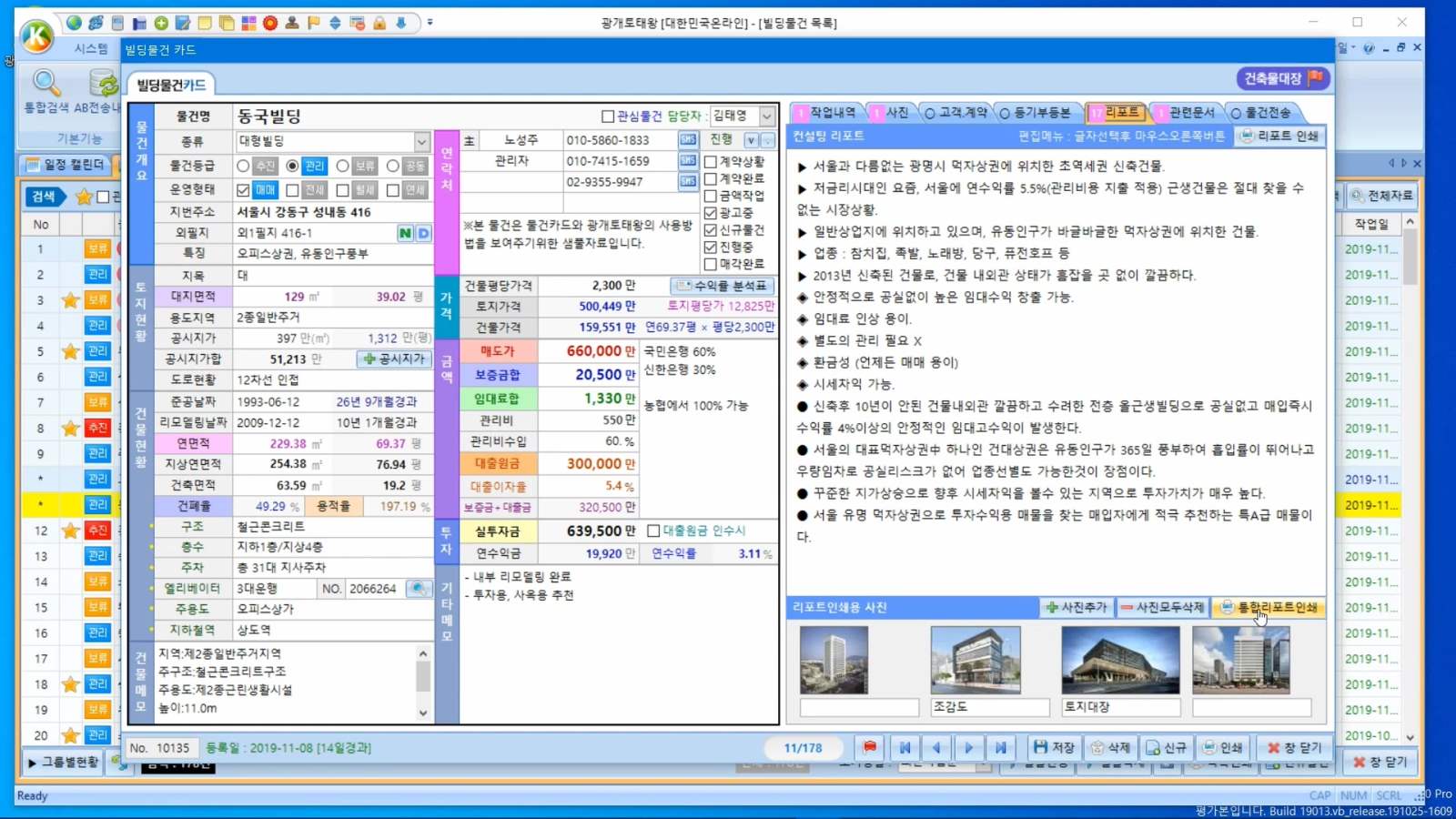1456x819 pixels.
Task: Click the 저장 save button
Action: 1054,747
